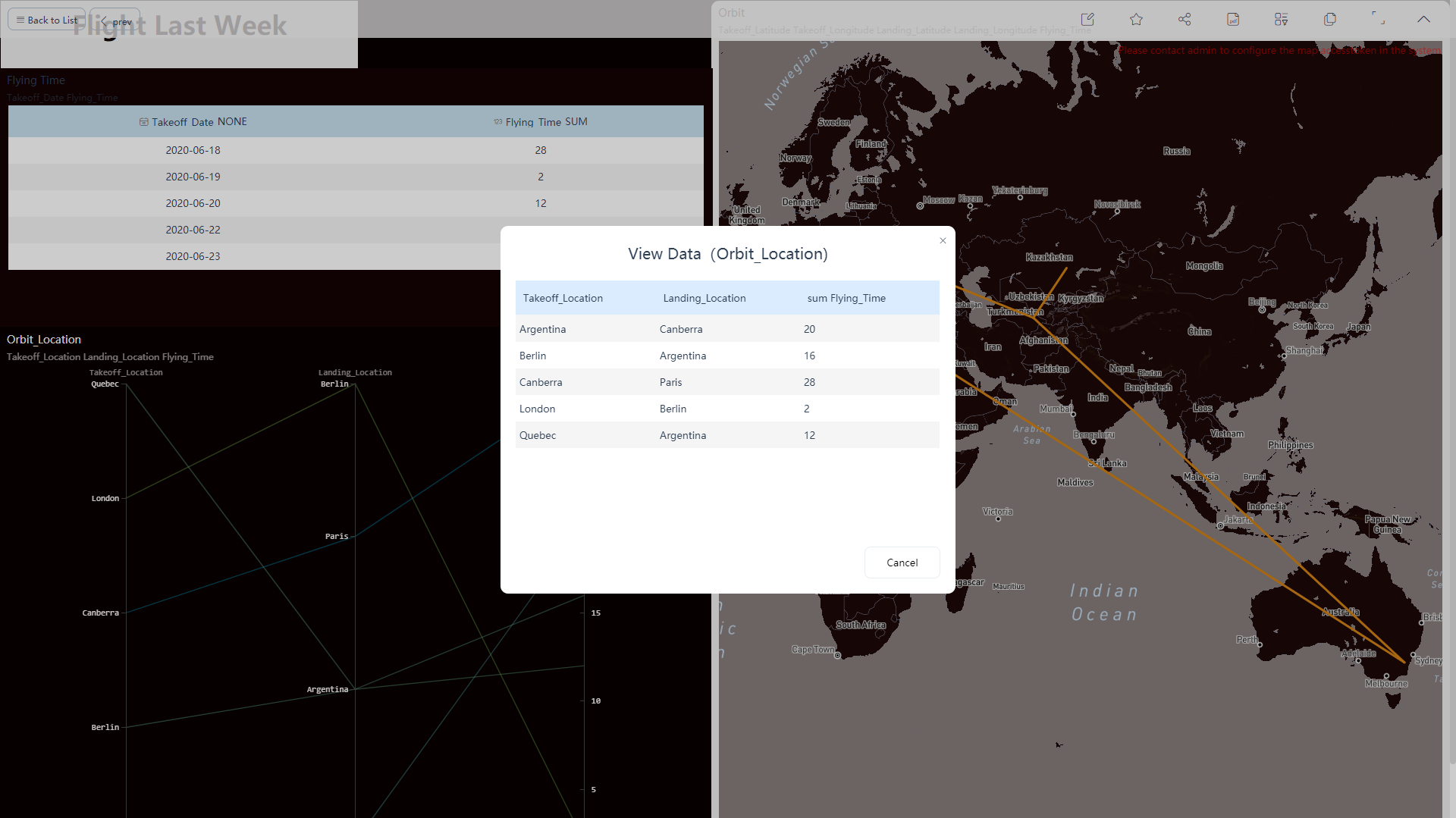
Task: Click the Russia label on the map
Action: pos(1176,151)
